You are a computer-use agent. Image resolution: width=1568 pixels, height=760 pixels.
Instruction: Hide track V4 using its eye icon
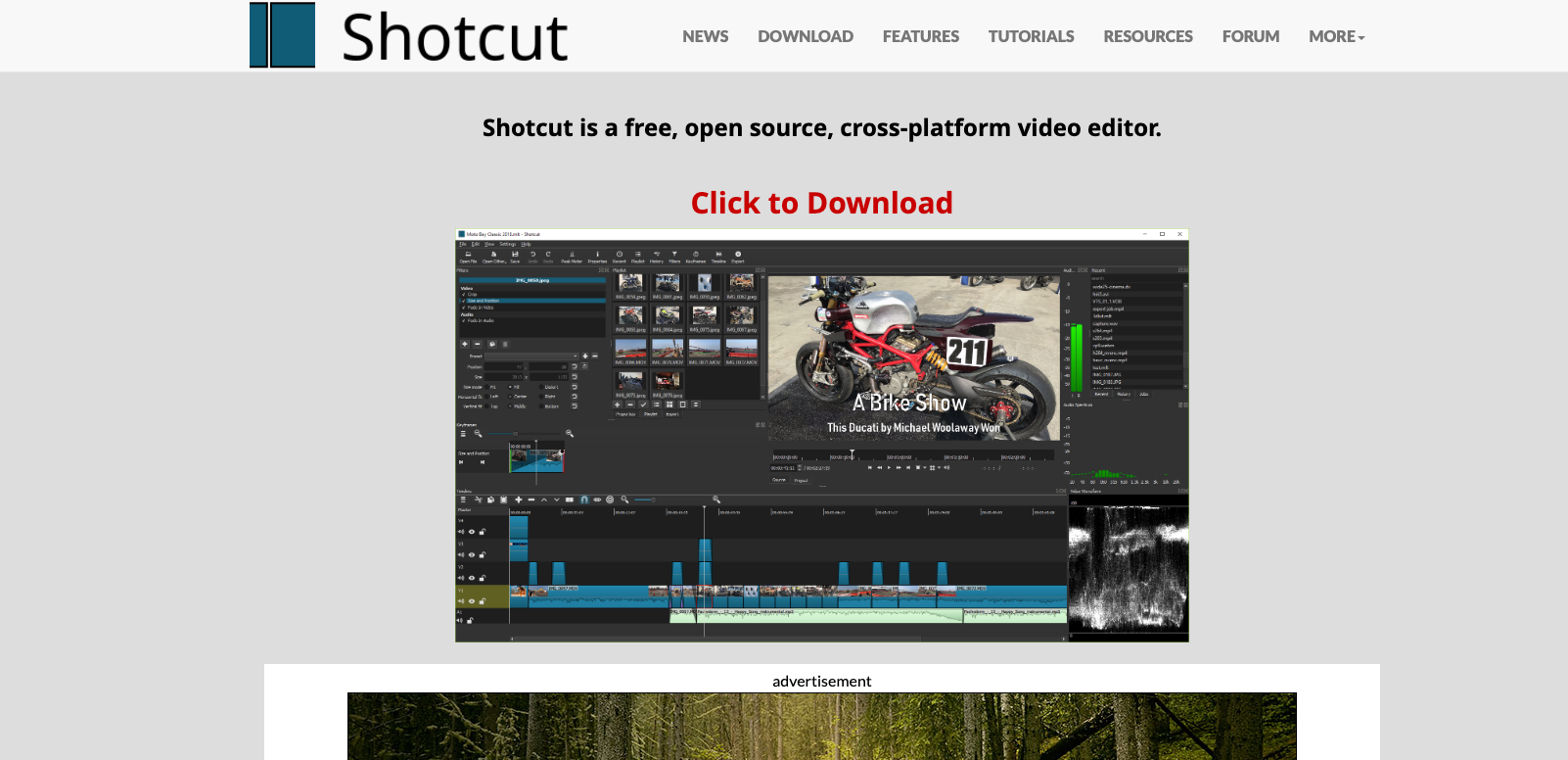(472, 532)
